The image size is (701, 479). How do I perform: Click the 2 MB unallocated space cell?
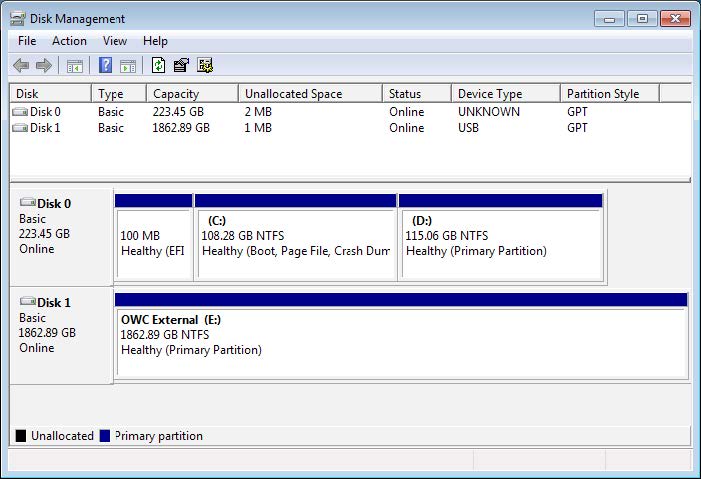(258, 112)
